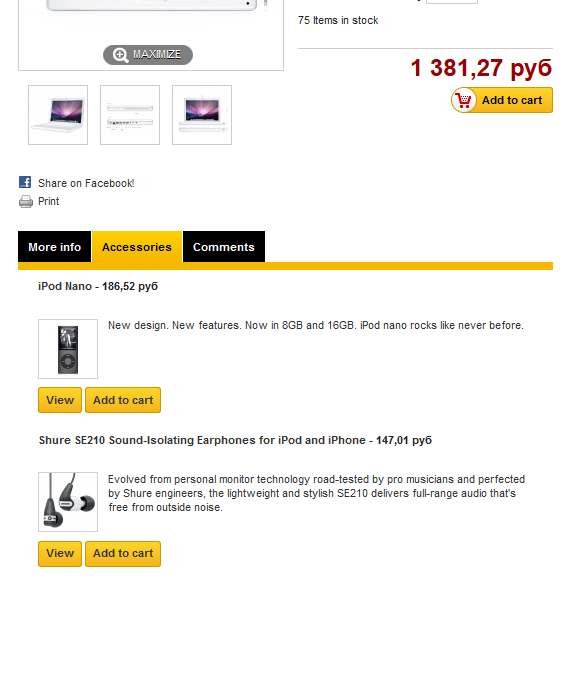Select the front view laptop thumbnail
Image resolution: width=569 pixels, height=689 pixels.
point(202,115)
